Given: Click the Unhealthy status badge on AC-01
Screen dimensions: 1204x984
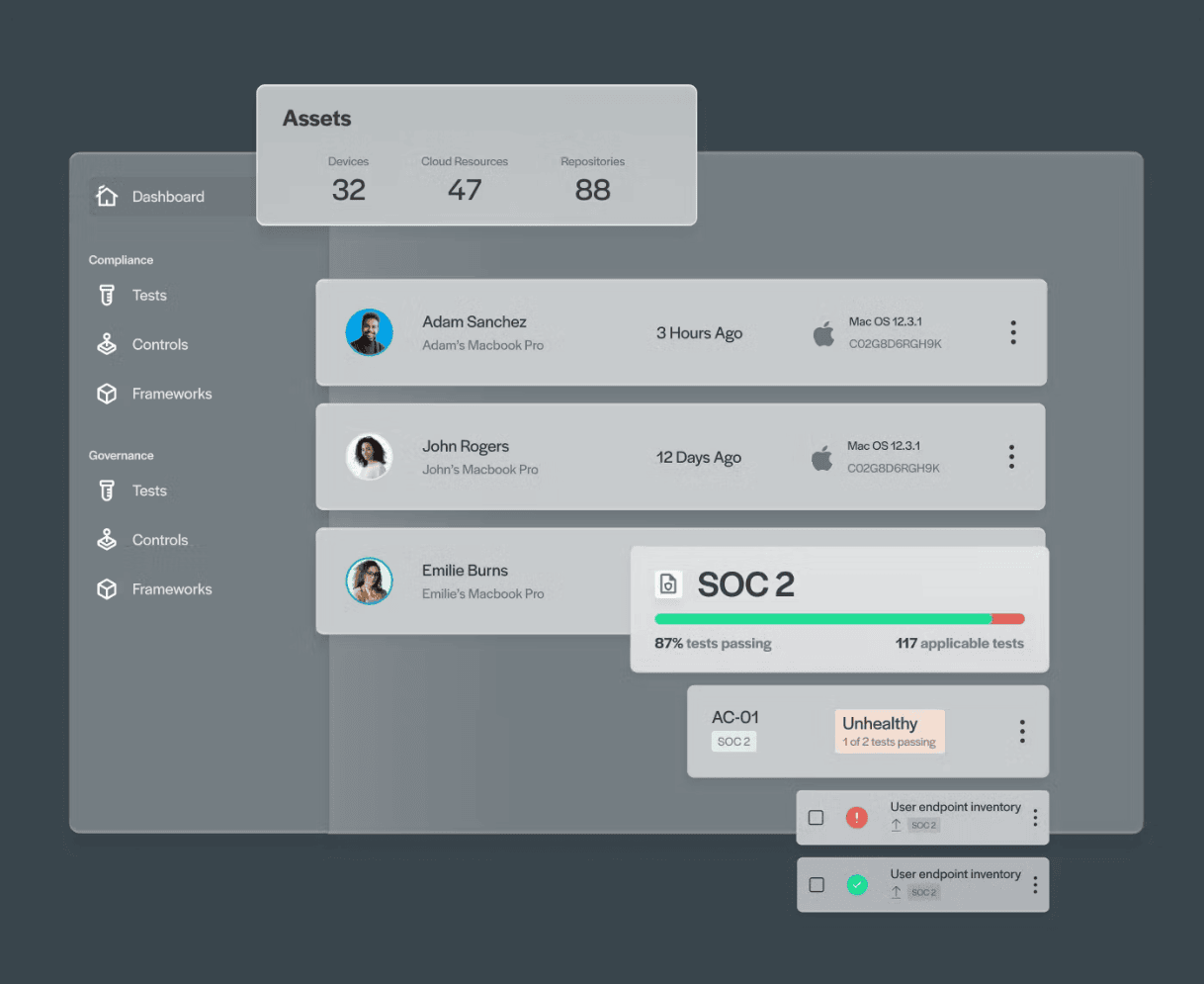Looking at the screenshot, I should point(889,730).
